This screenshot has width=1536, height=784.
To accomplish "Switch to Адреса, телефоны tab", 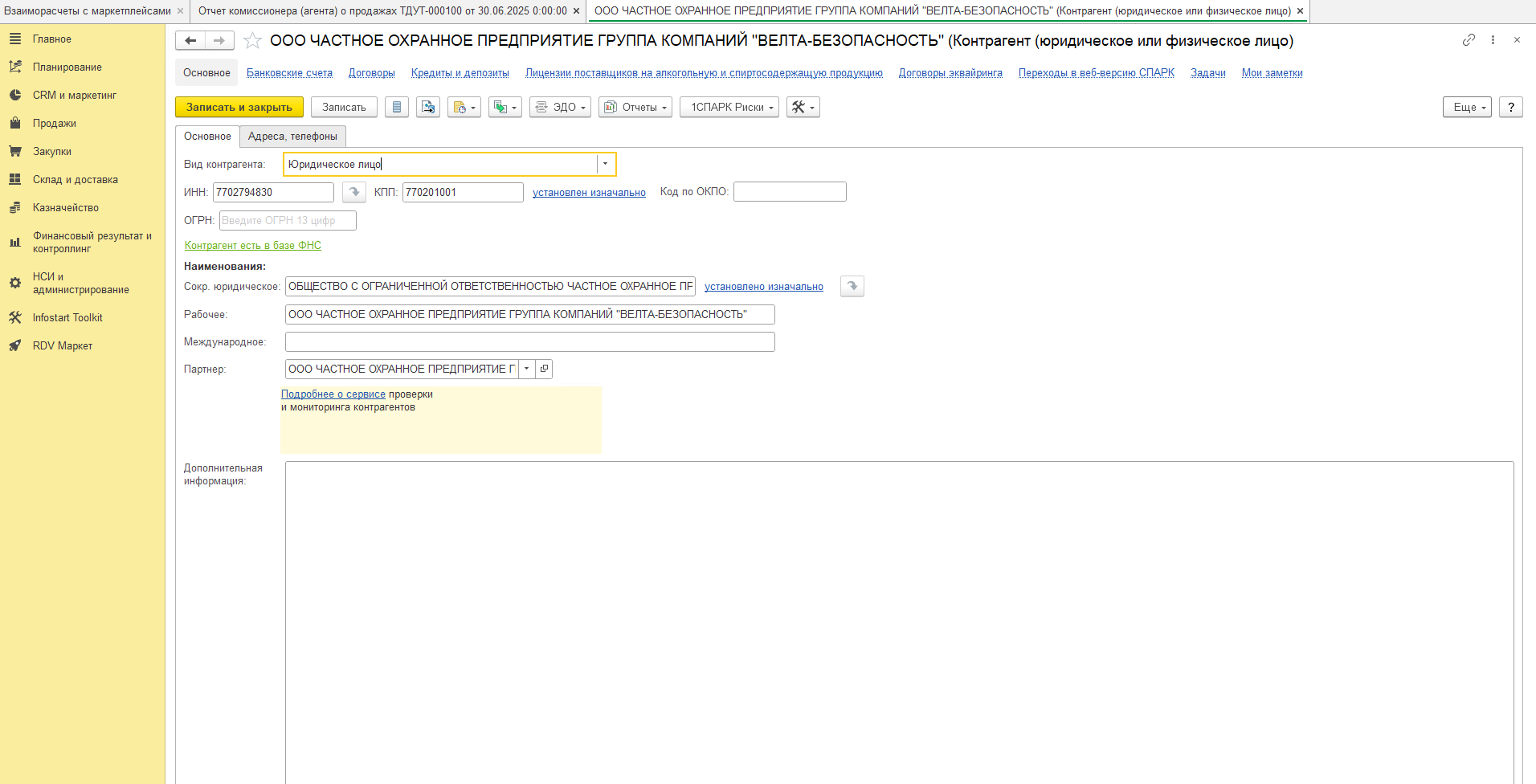I will [292, 136].
